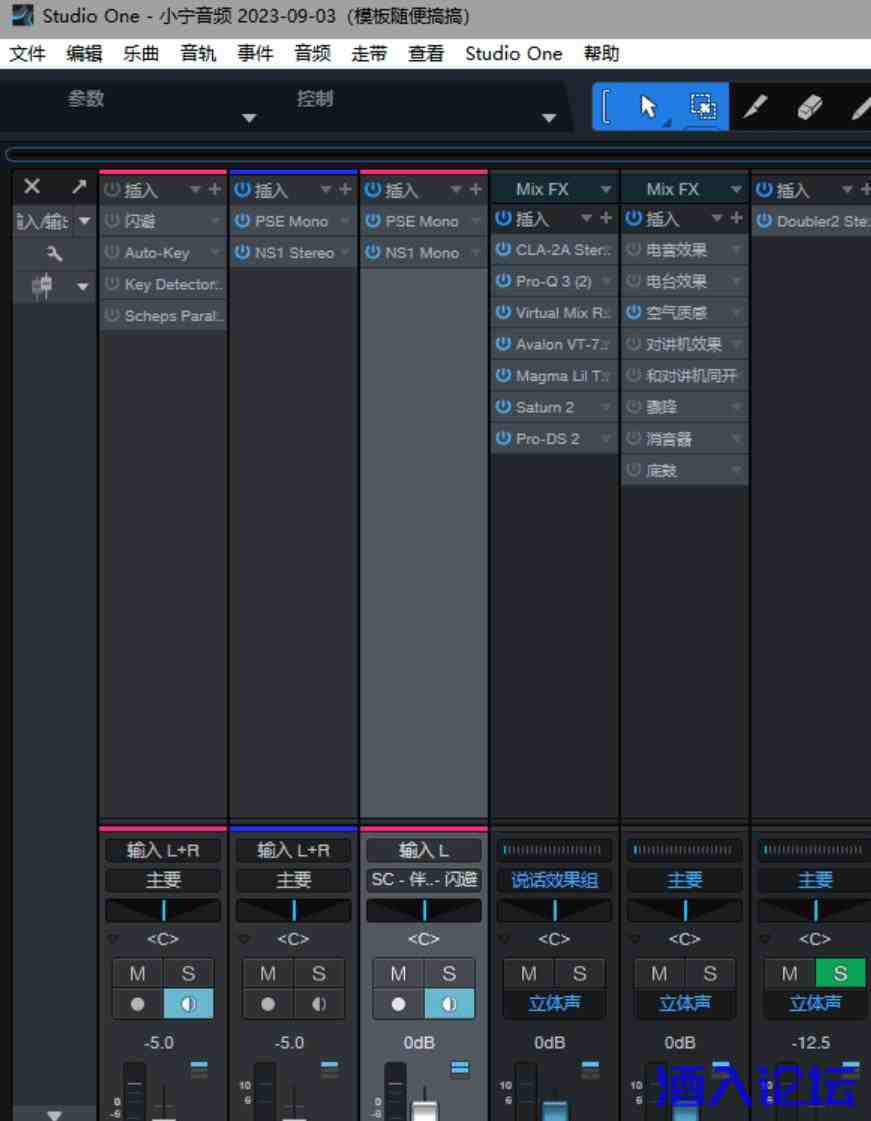Open the Studio One menu

(513, 54)
